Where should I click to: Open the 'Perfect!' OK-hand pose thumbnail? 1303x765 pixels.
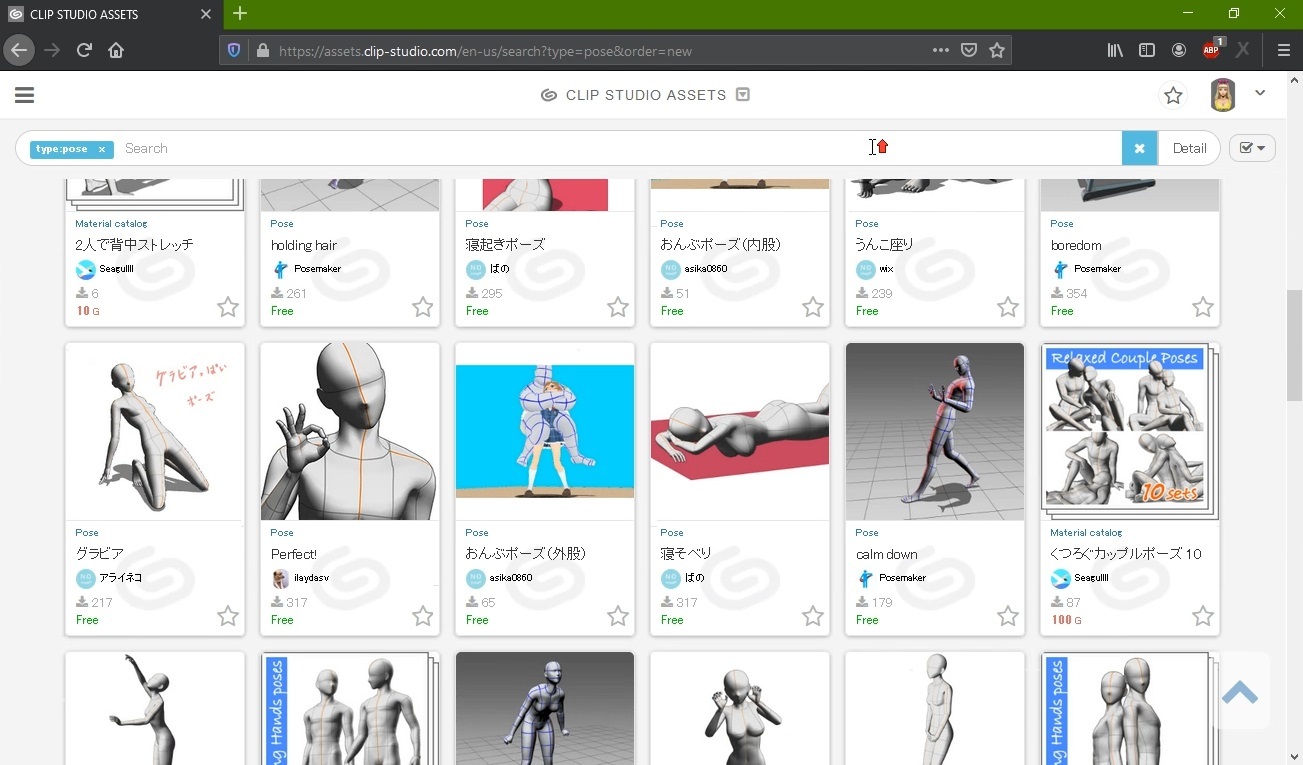coord(350,432)
